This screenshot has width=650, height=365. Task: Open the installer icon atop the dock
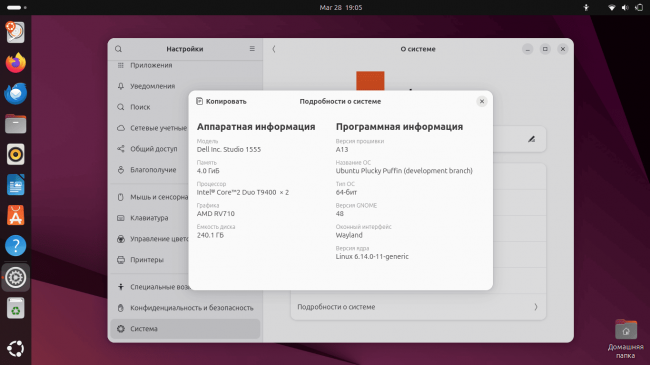15,32
